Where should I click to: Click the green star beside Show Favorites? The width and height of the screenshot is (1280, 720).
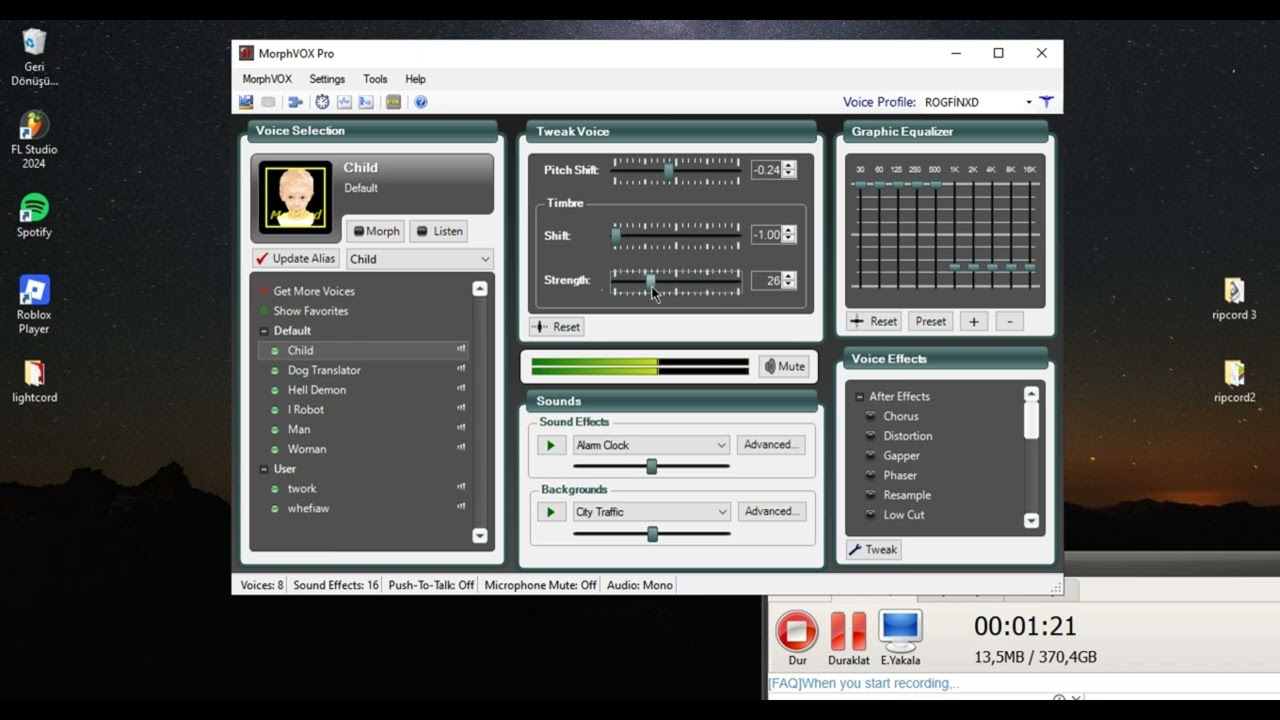(x=264, y=311)
